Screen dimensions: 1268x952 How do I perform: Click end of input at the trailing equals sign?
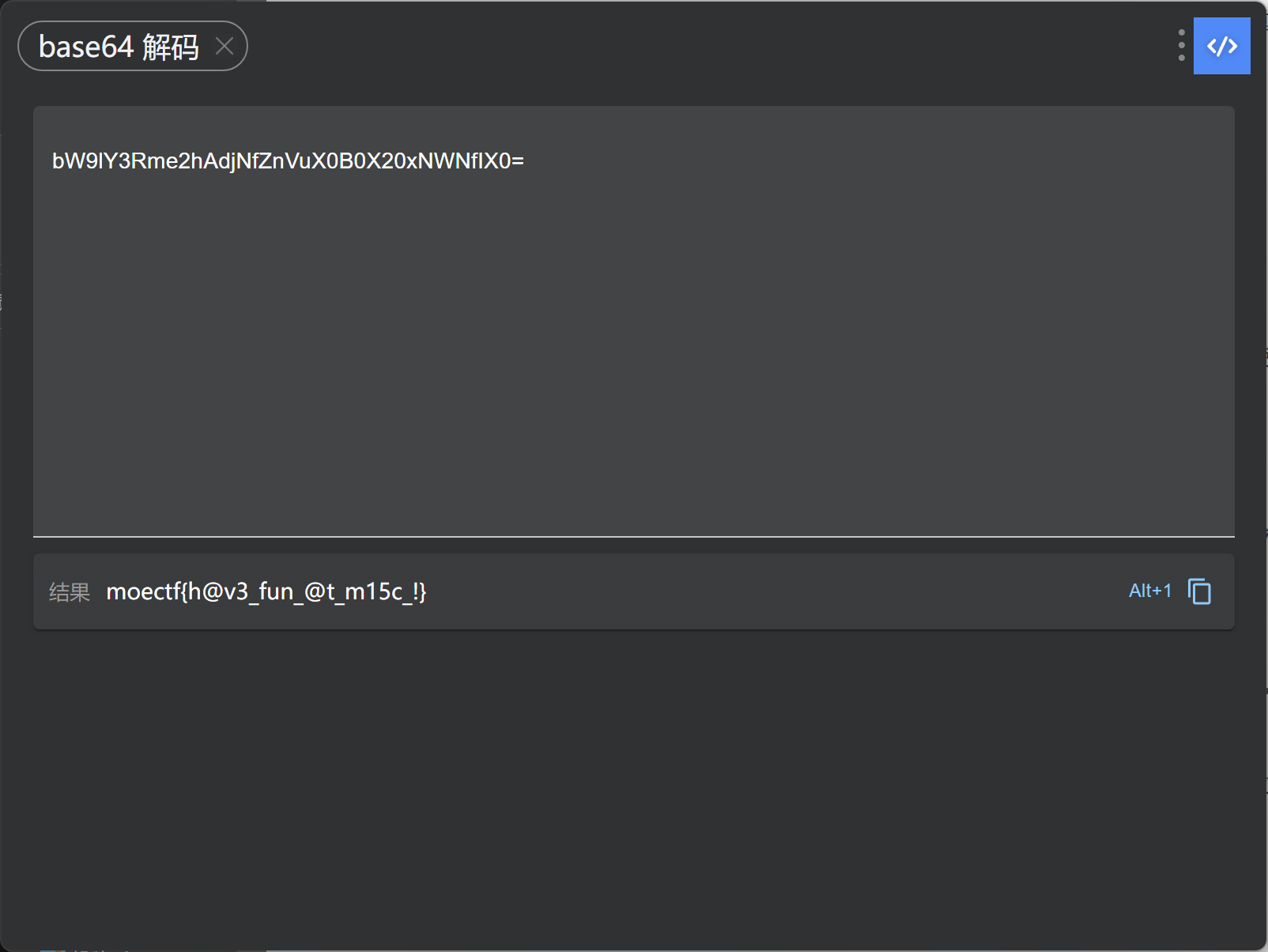tap(518, 161)
